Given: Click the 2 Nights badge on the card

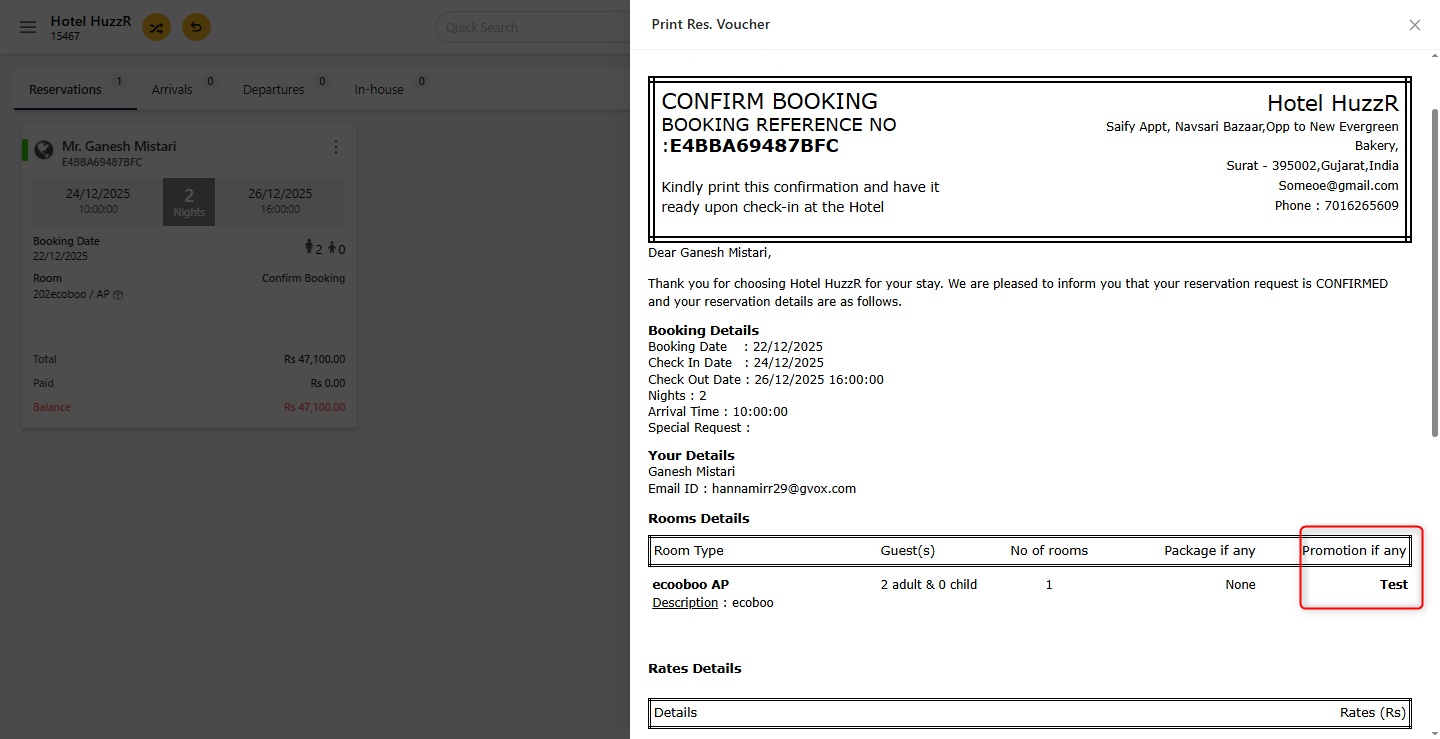Looking at the screenshot, I should [189, 202].
